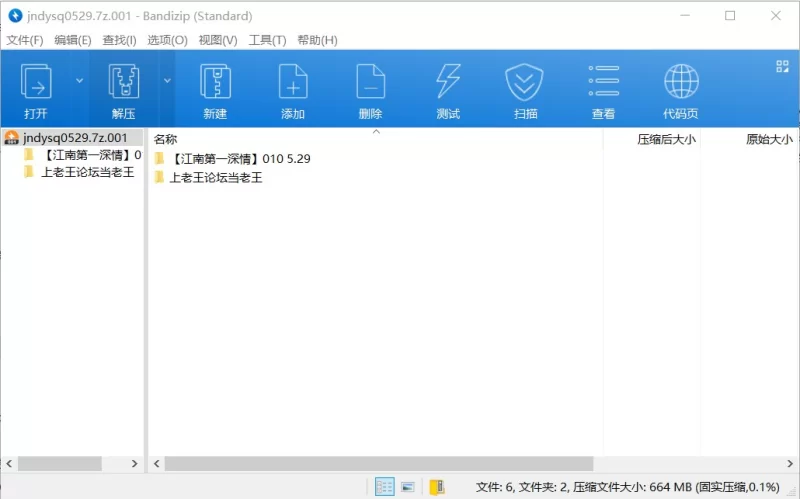Viewport: 800px width, 499px height.
Task: Open the 工具(T) menu
Action: pos(267,40)
